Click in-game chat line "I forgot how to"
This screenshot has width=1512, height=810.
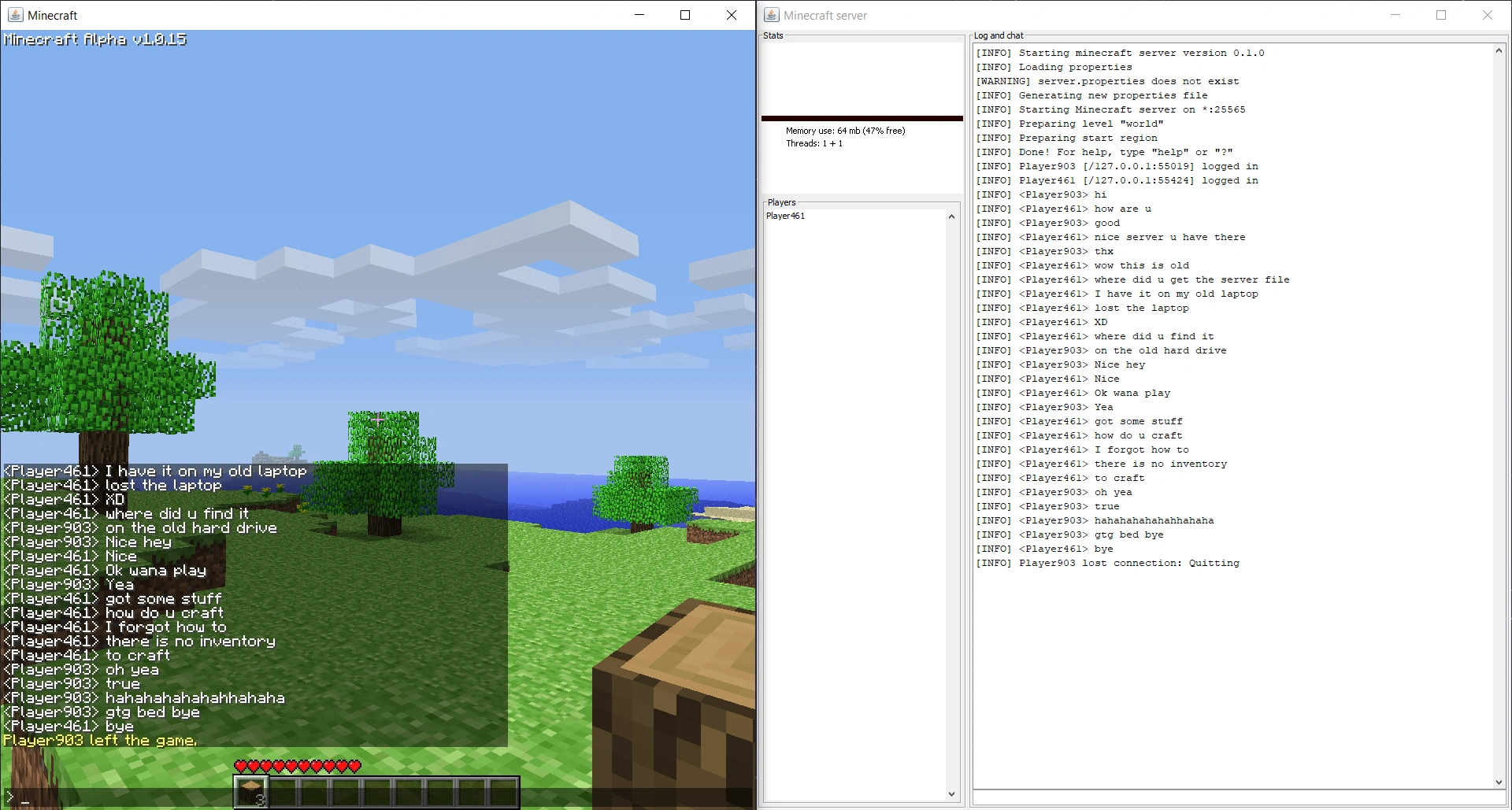[115, 627]
